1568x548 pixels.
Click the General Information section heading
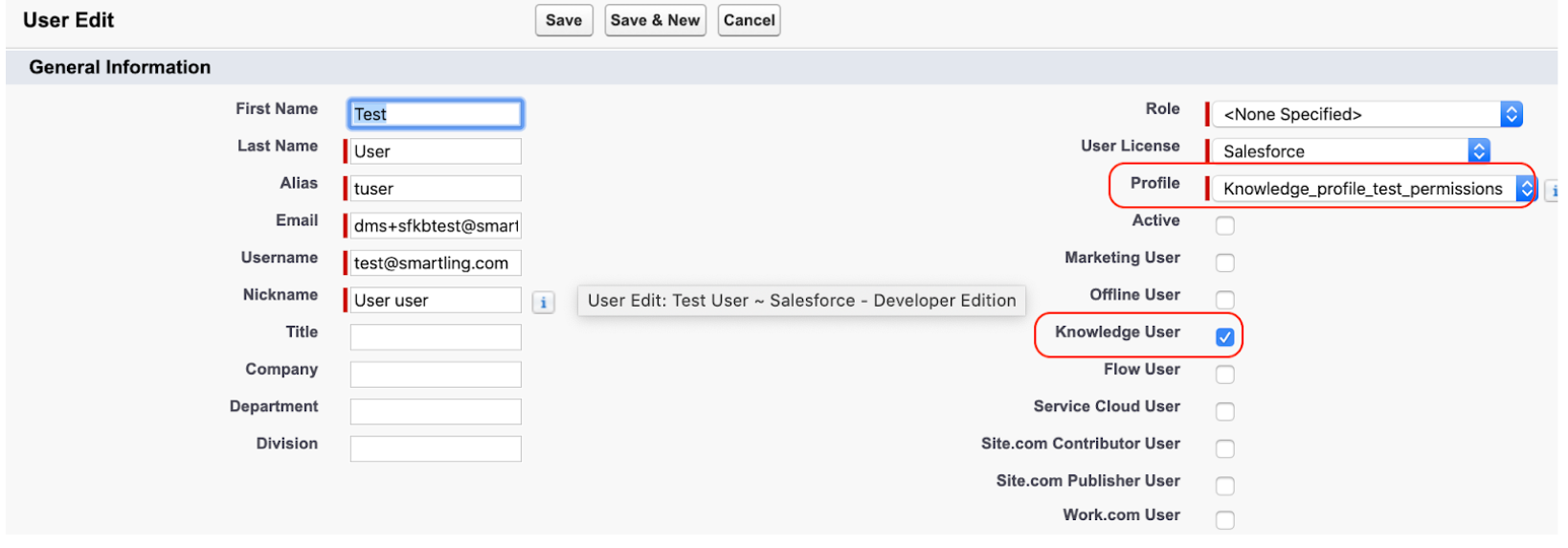(120, 67)
